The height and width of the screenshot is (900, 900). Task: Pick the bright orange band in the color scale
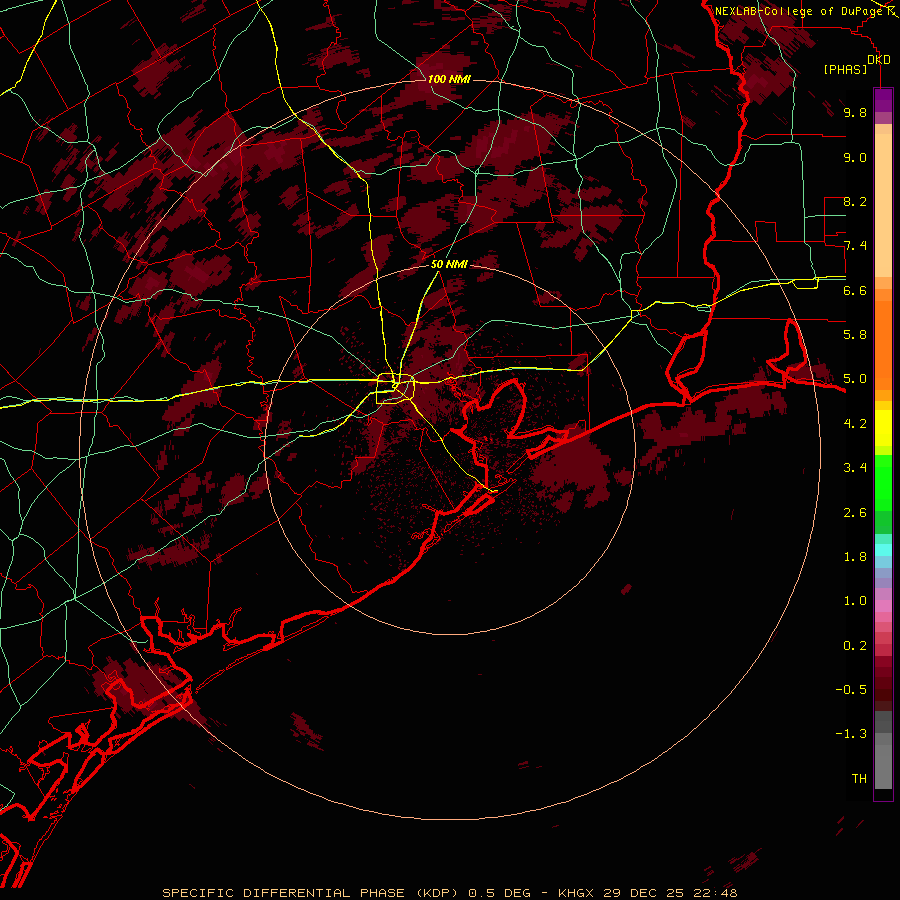pyautogui.click(x=883, y=346)
